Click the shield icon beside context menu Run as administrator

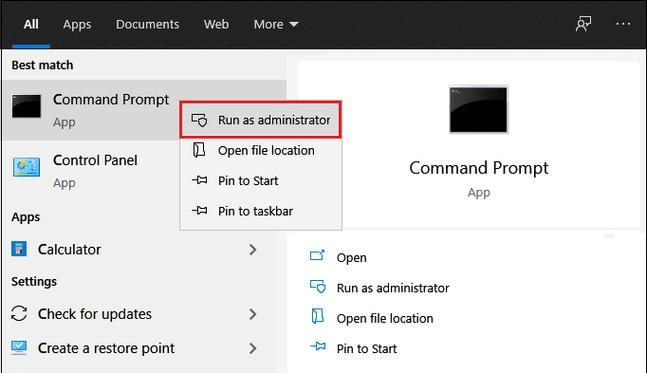(x=199, y=120)
